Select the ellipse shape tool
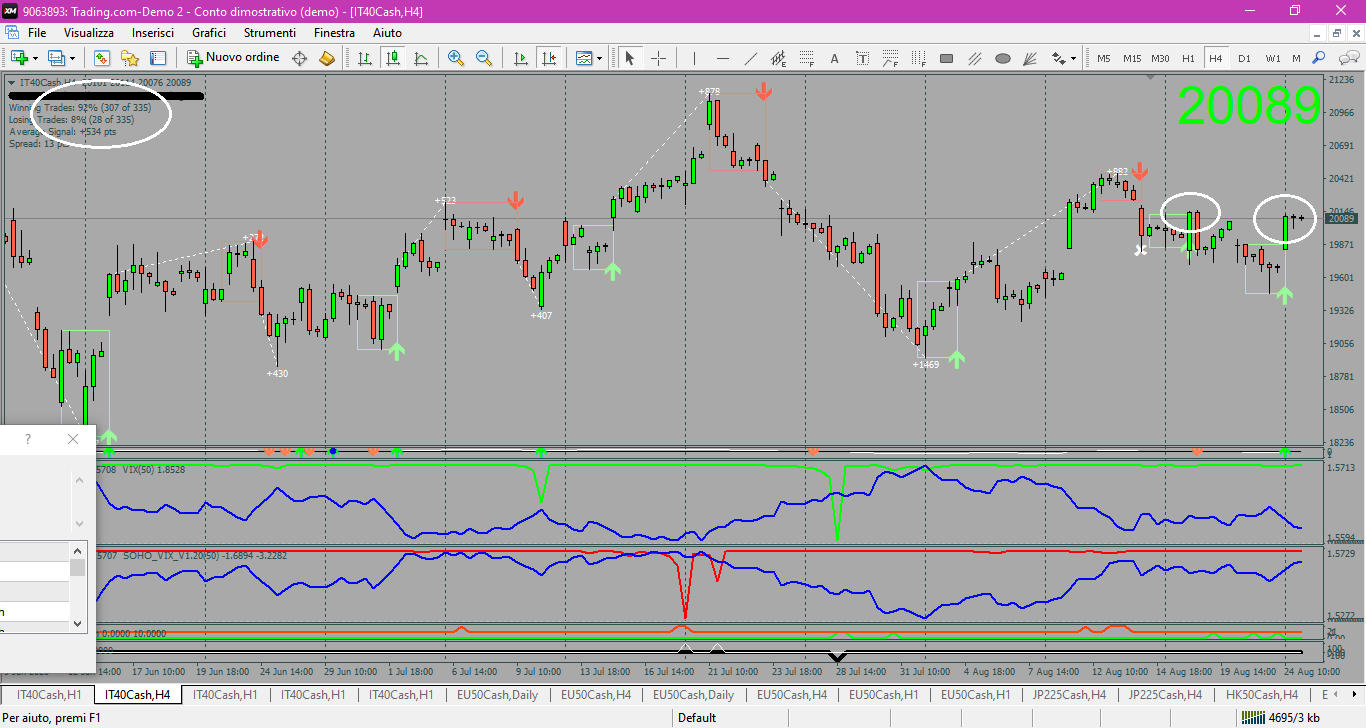 click(x=1003, y=58)
